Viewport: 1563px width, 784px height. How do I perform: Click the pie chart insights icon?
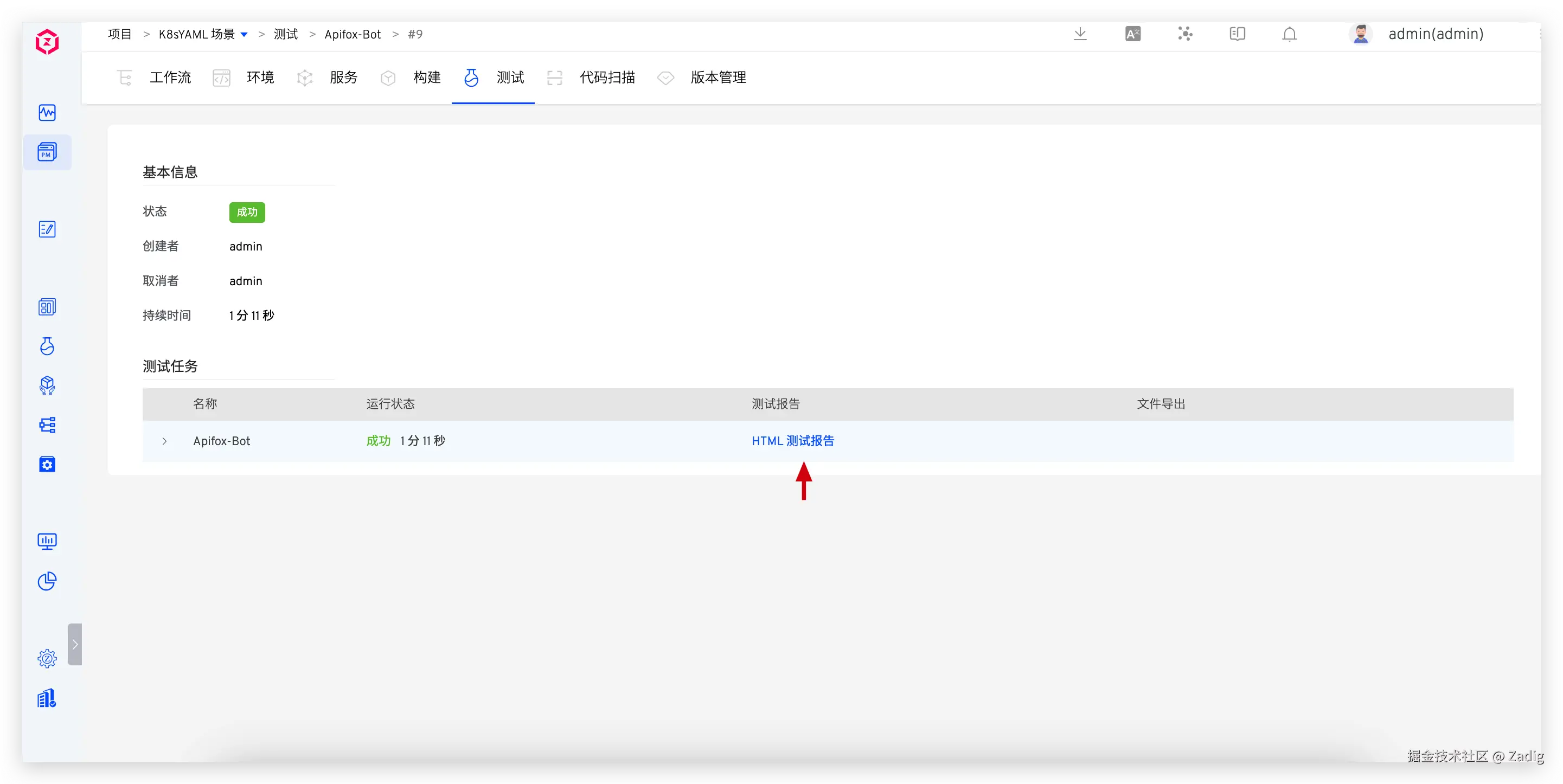coord(47,581)
